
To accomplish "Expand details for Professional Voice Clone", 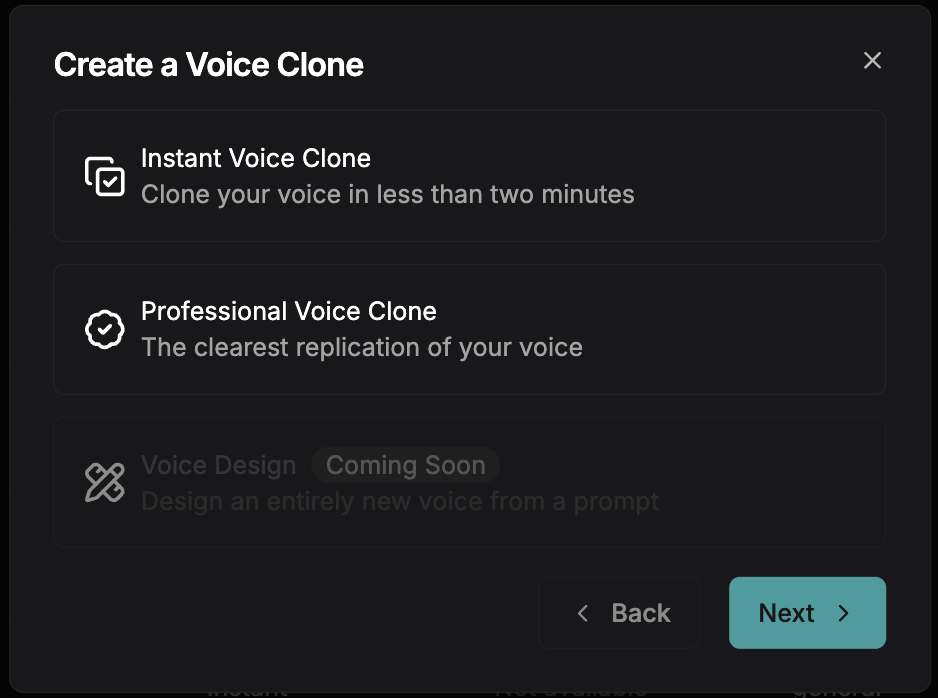I will (x=469, y=329).
